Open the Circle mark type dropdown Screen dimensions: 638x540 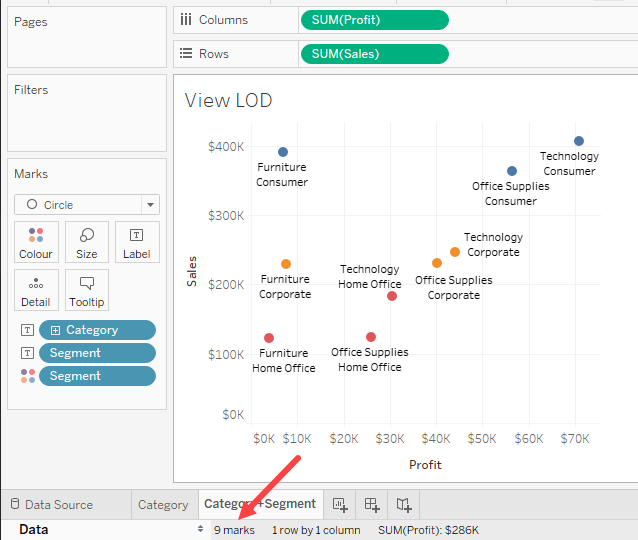[150, 205]
